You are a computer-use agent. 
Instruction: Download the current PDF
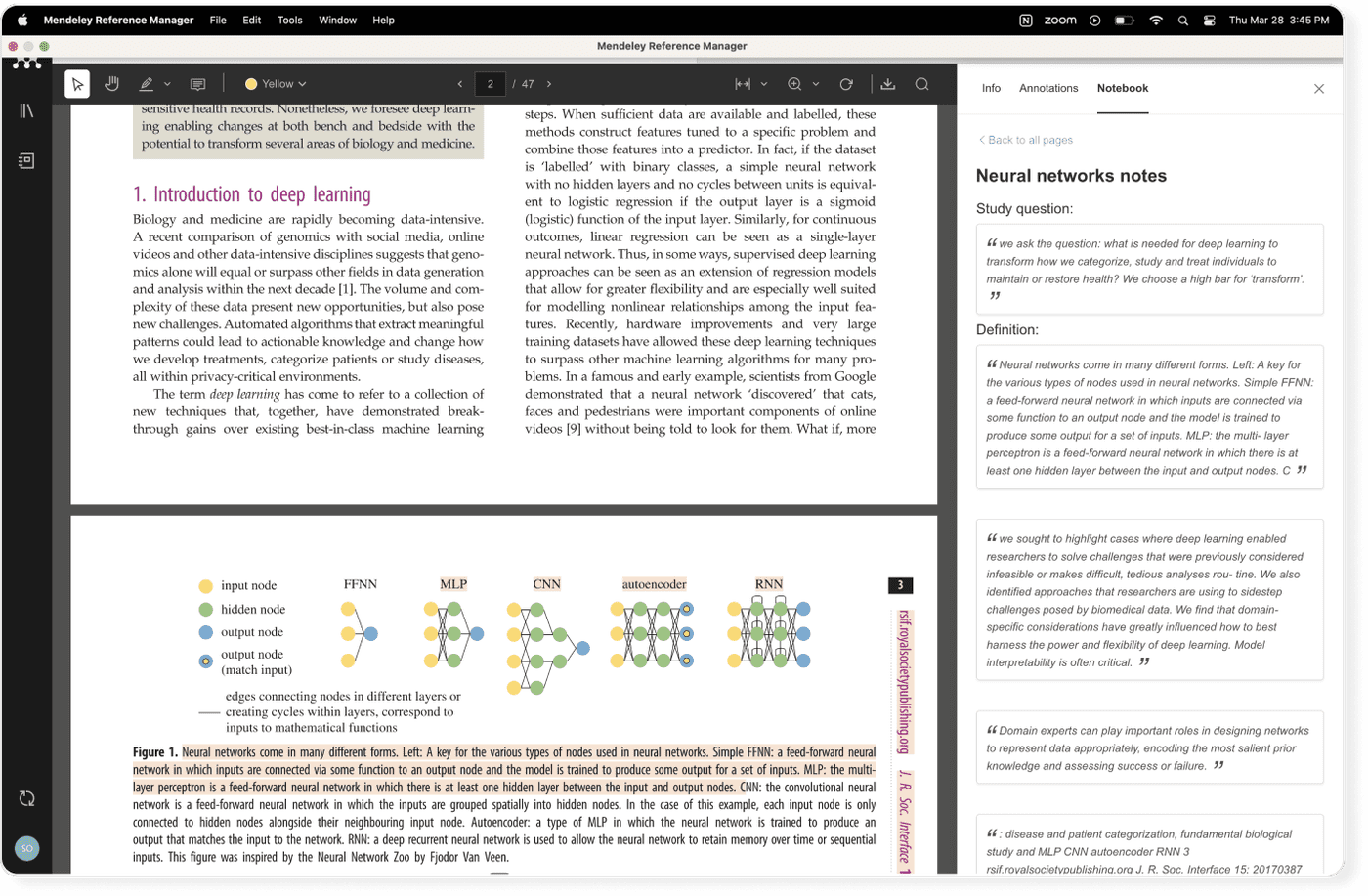[x=888, y=84]
